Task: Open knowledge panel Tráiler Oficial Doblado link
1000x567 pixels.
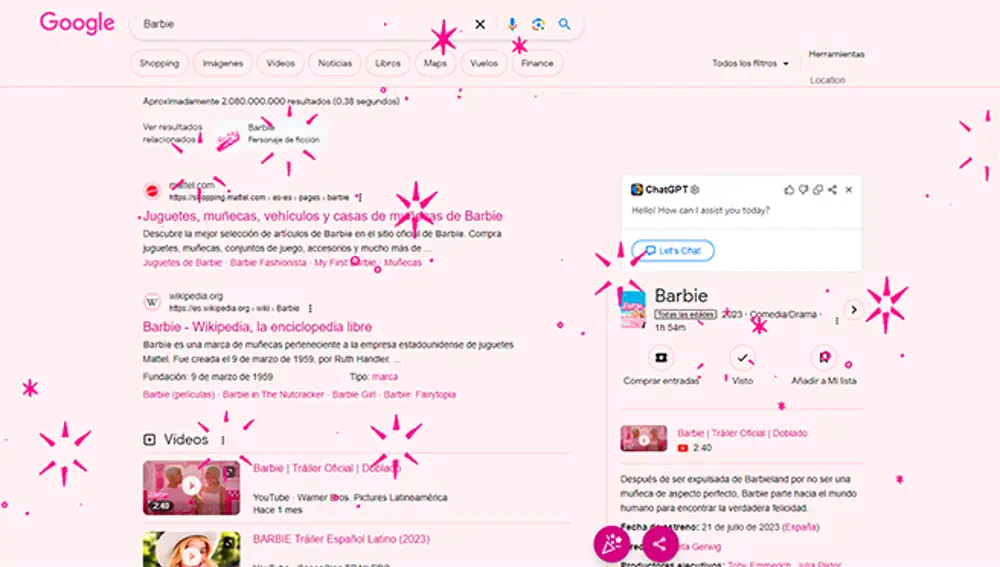Action: click(x=742, y=433)
